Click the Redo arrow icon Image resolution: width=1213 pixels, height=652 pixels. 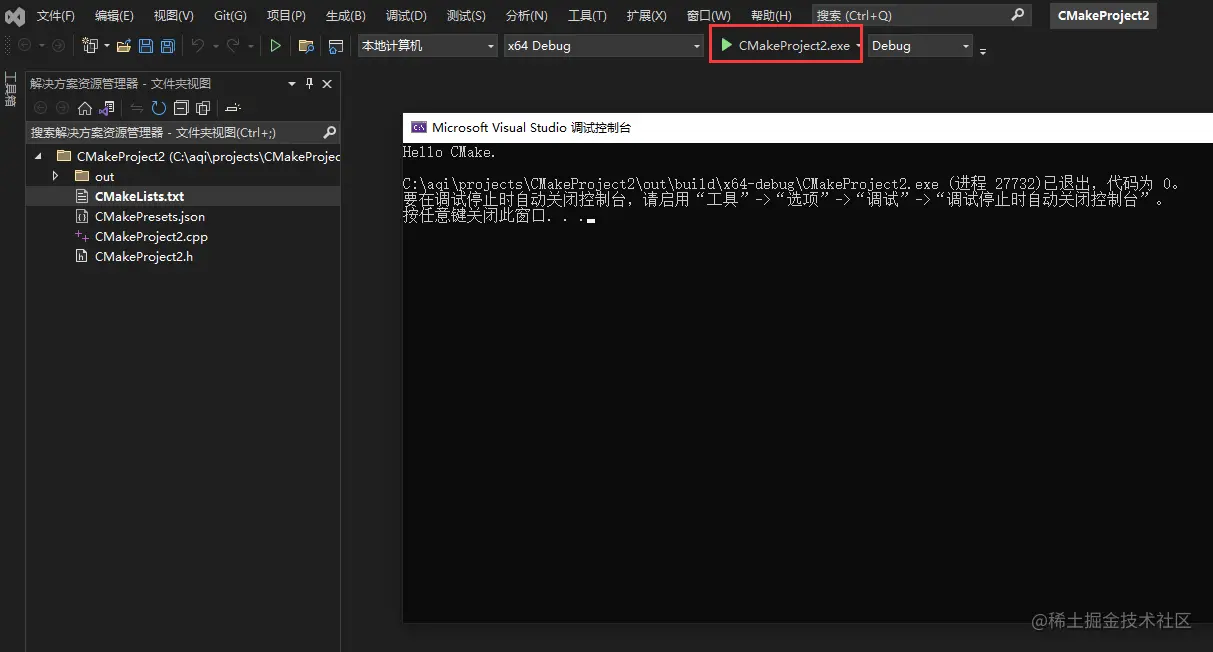(234, 46)
